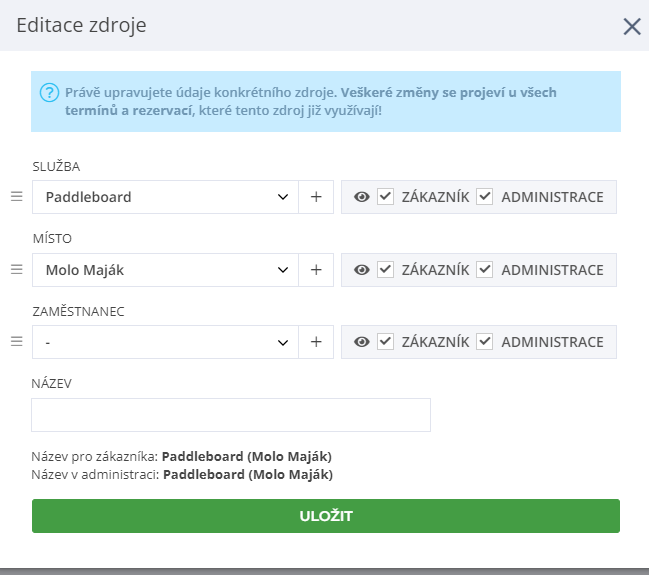Image resolution: width=649 pixels, height=575 pixels.
Task: Uncheck Zákazník checkbox for Zaměstnanec
Action: point(385,342)
